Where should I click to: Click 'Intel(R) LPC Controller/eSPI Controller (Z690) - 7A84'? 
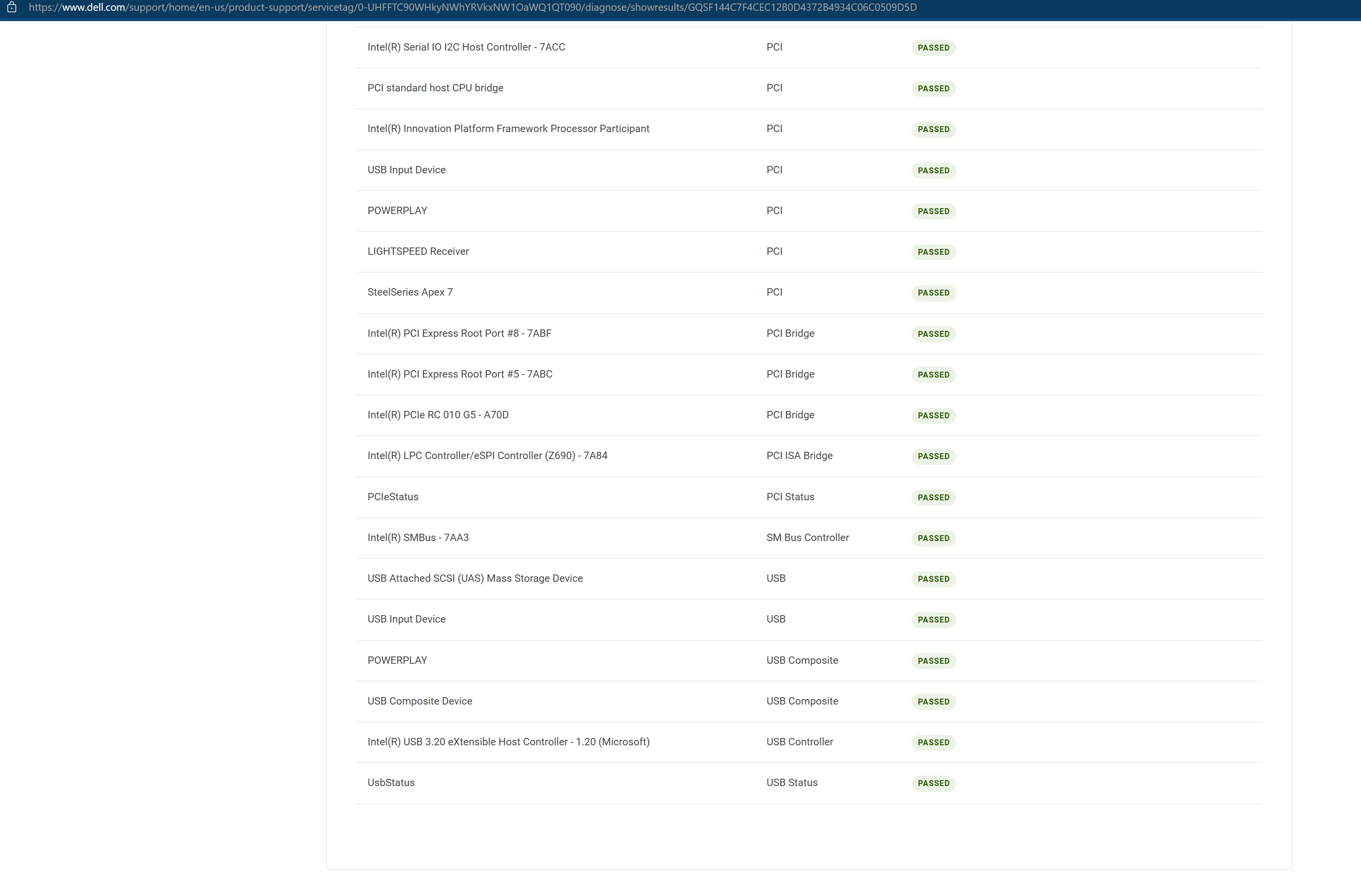click(487, 456)
